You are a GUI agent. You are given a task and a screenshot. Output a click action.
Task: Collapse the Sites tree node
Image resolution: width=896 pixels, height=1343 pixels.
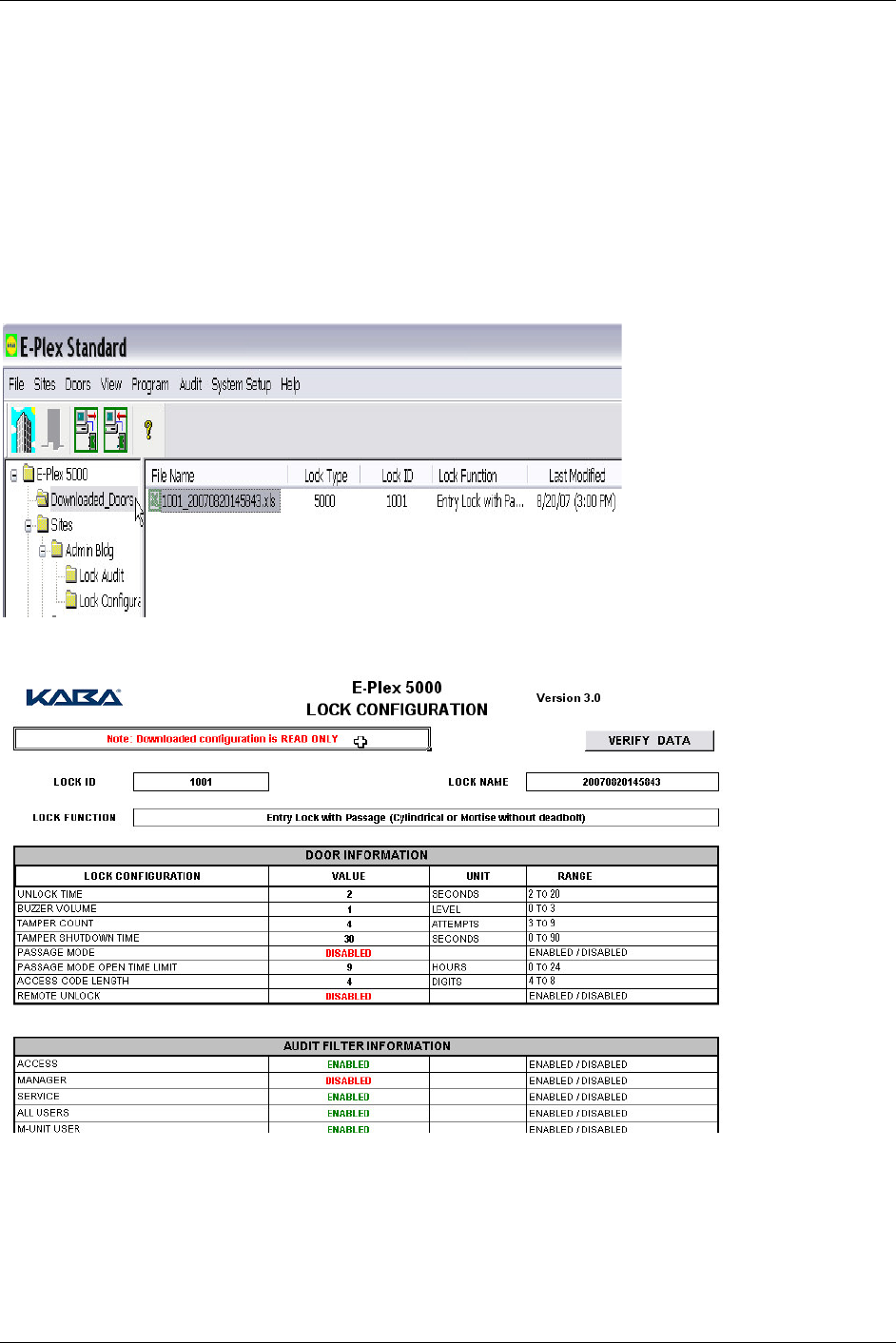coord(29,525)
